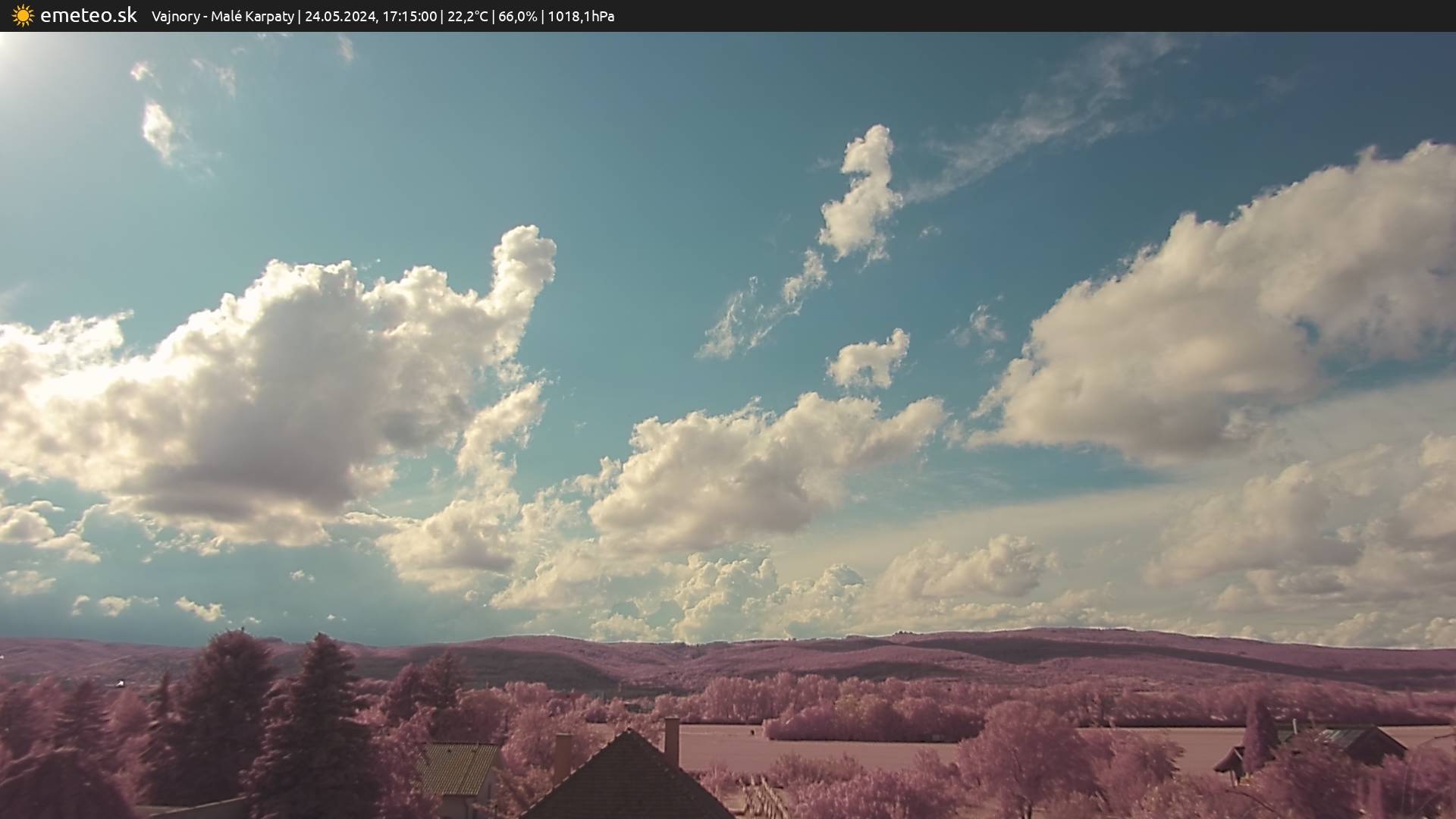
Task: Click the 22,2°C temperature reading
Action: 468,16
